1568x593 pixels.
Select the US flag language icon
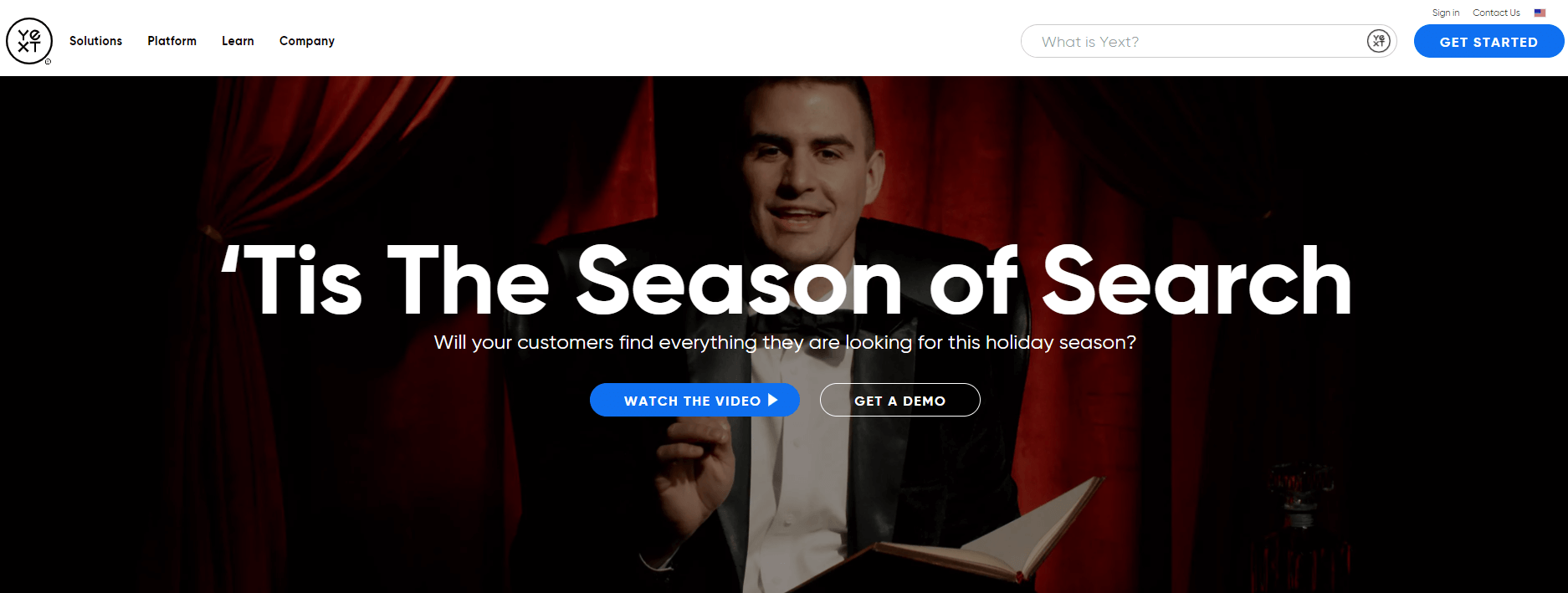(x=1540, y=13)
